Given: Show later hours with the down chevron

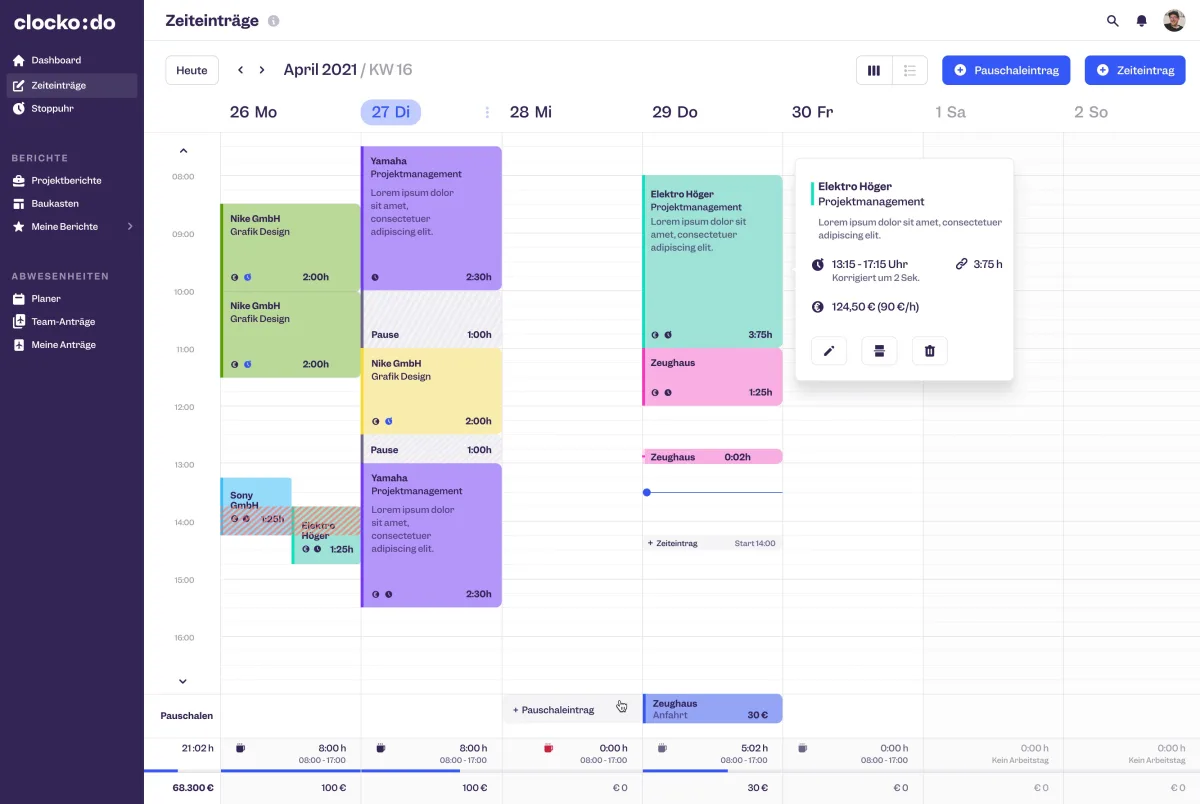Looking at the screenshot, I should tap(183, 681).
